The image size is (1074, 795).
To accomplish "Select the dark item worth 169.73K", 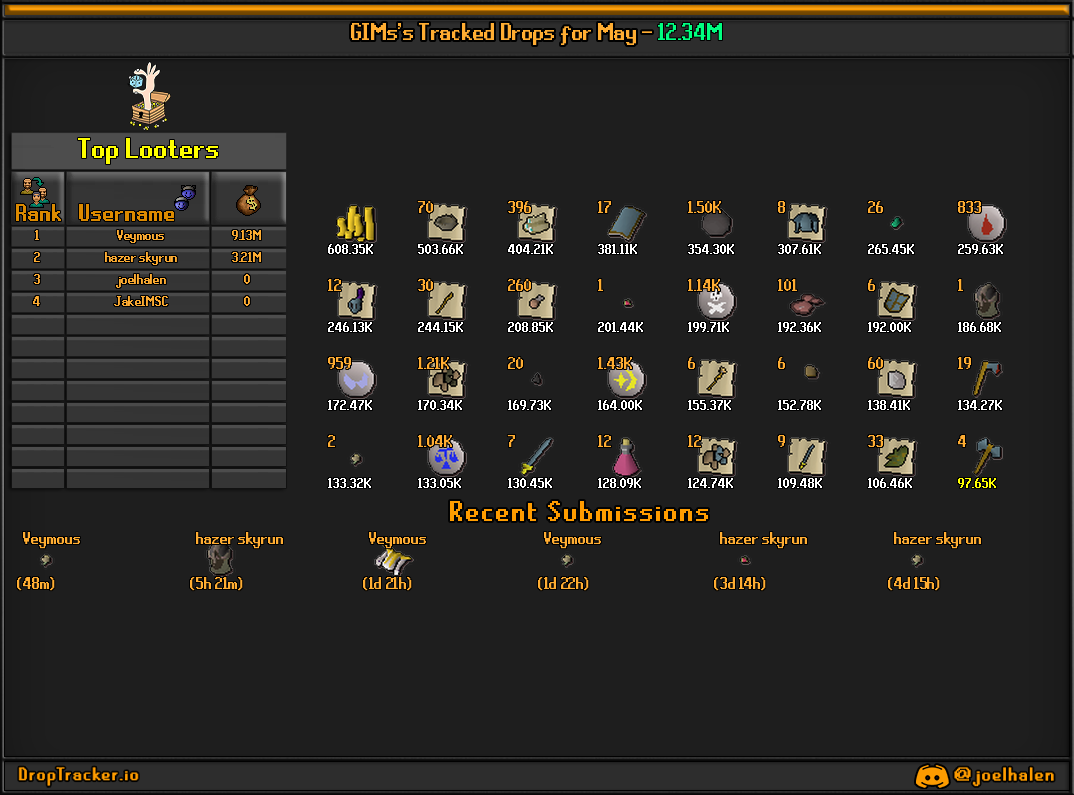I will pyautogui.click(x=537, y=379).
